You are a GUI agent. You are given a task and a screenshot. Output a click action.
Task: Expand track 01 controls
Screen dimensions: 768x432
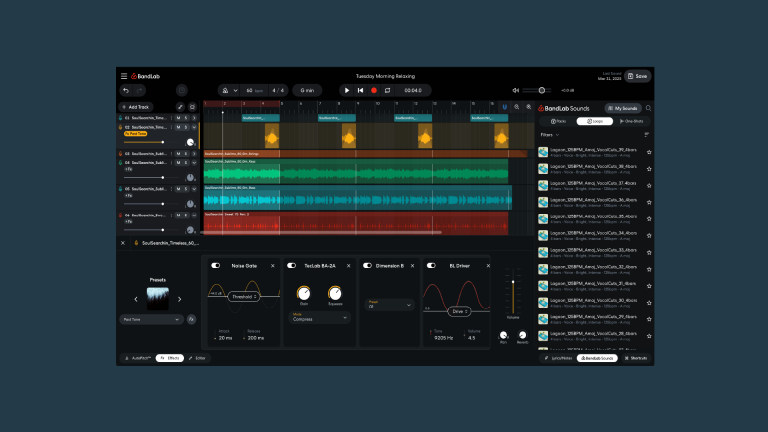(194, 118)
